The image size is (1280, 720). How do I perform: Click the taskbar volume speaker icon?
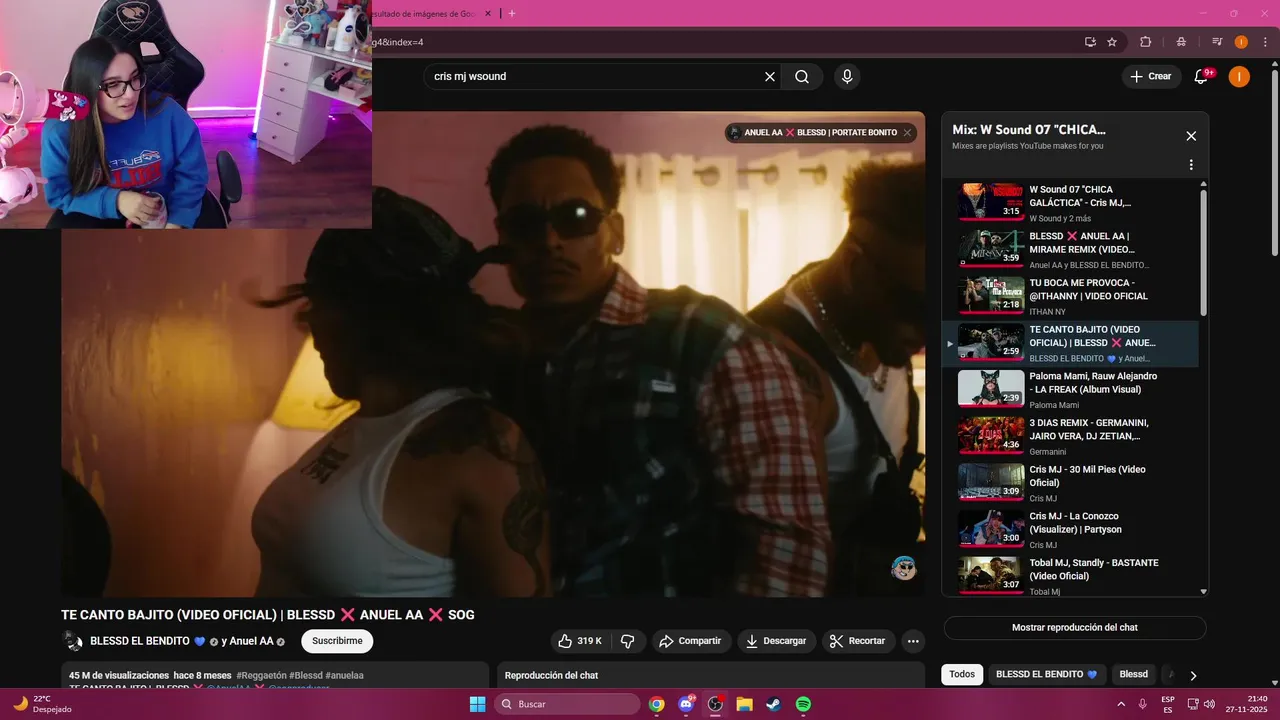pyautogui.click(x=1209, y=704)
